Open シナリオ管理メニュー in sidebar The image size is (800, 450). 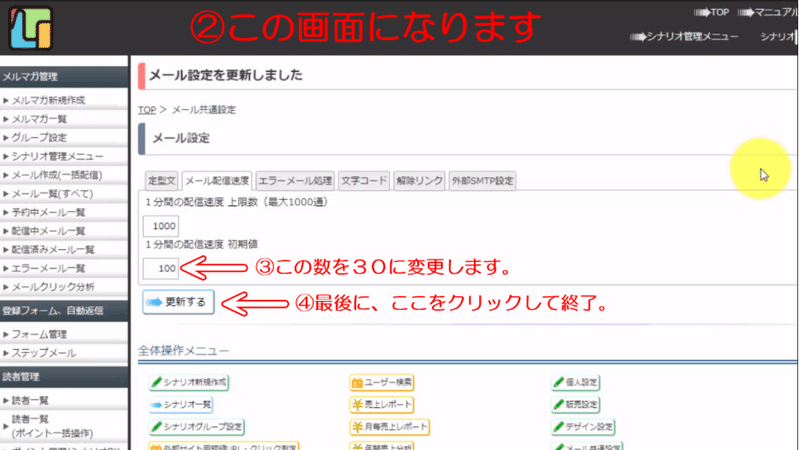tap(64, 156)
